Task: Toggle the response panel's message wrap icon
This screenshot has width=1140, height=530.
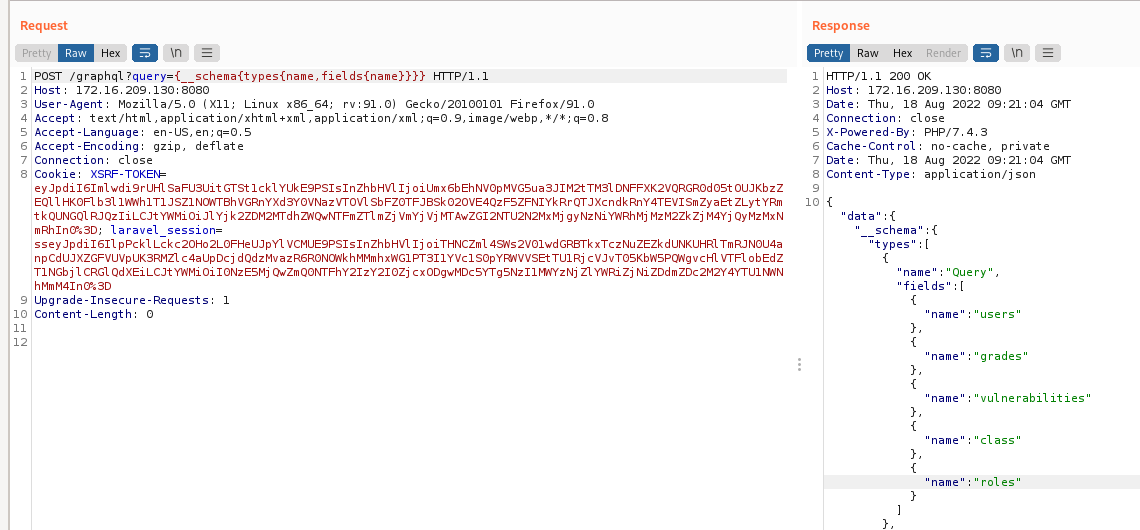Action: click(x=986, y=53)
